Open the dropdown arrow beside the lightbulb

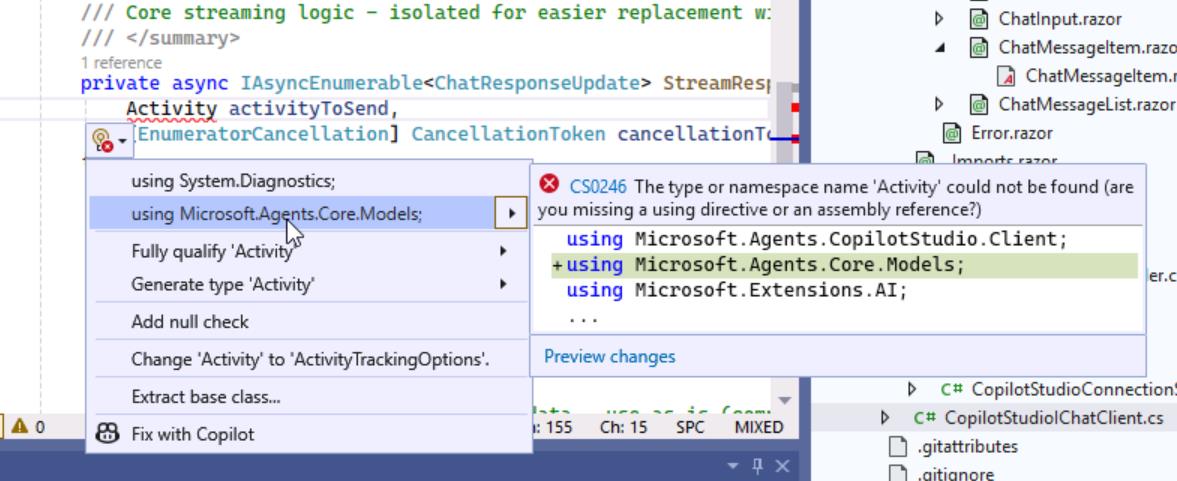pos(122,141)
